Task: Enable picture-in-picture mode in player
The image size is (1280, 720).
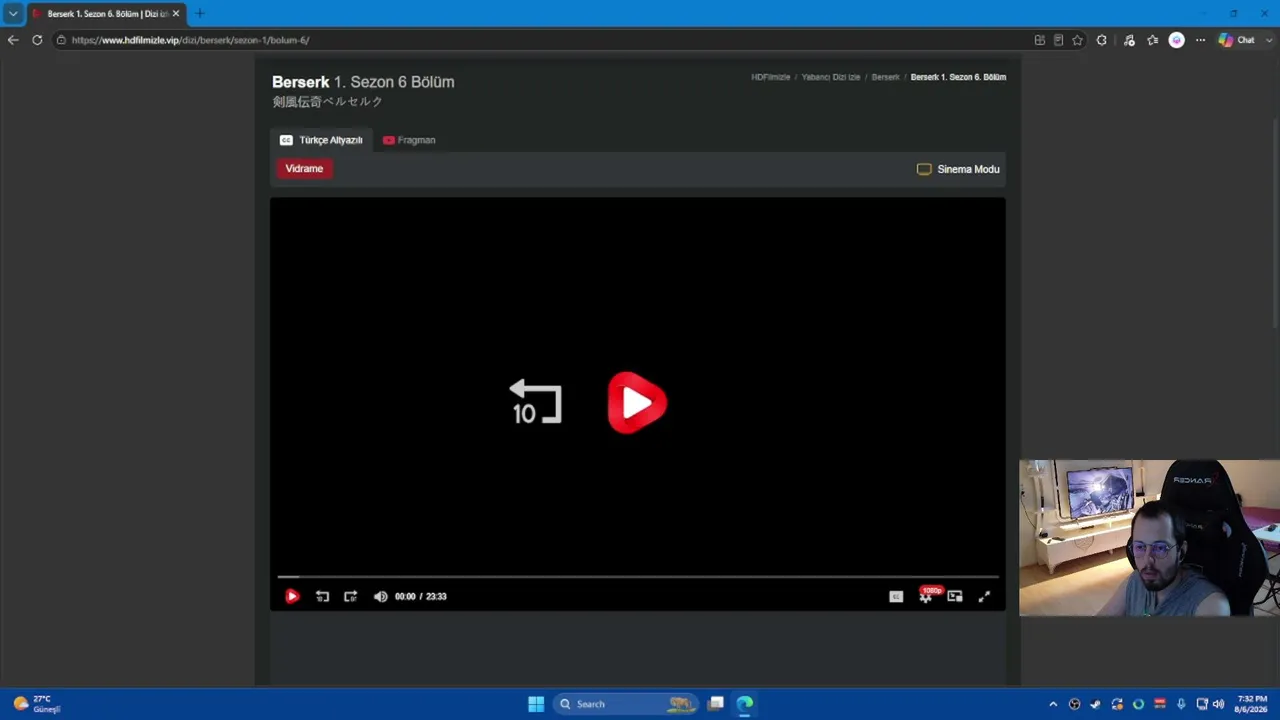Action: [x=955, y=596]
